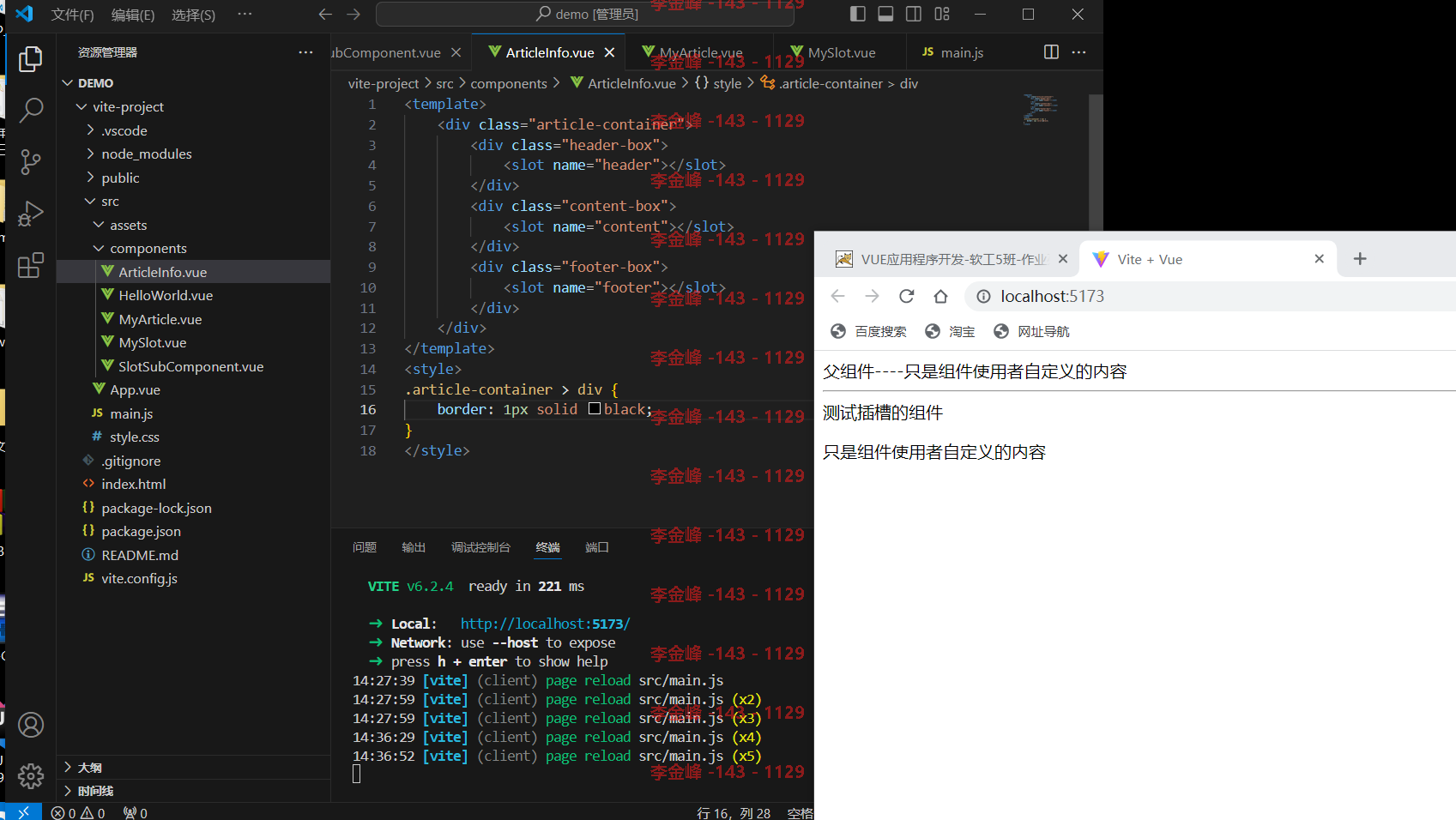The width and height of the screenshot is (1456, 820).
Task: Toggle secondary side bar layout icon
Action: coord(914,14)
